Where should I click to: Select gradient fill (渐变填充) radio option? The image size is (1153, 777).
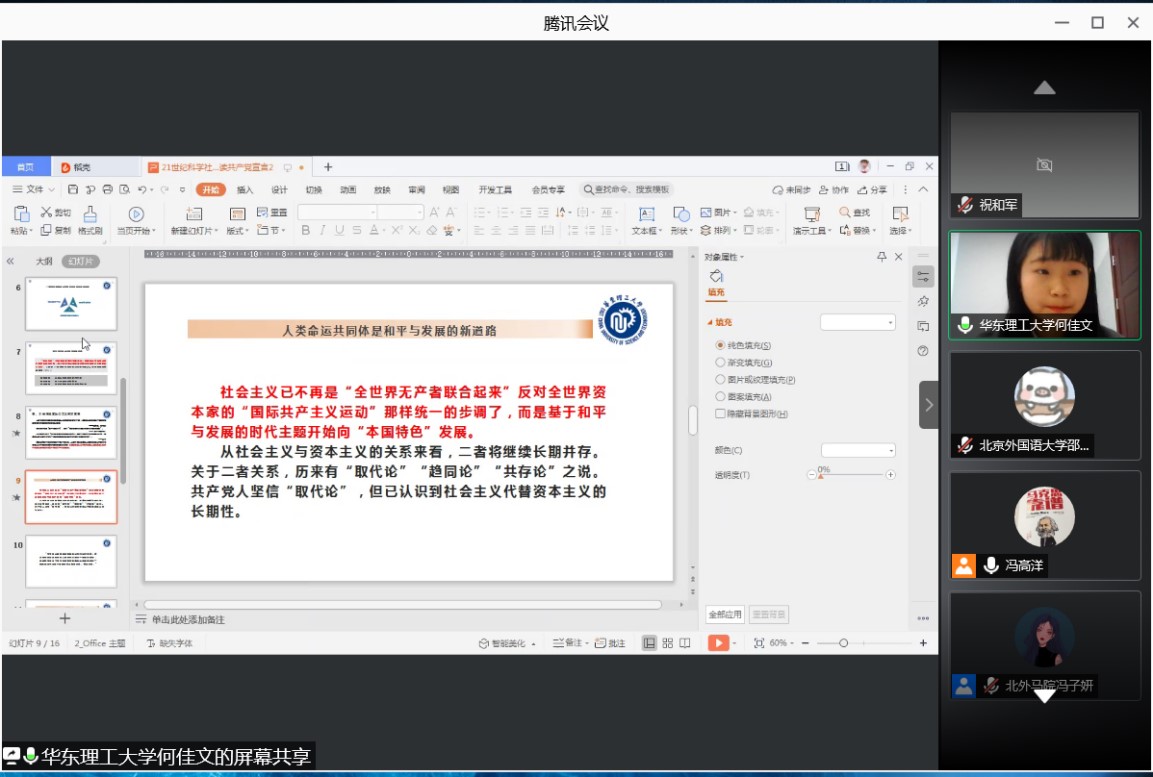tap(720, 362)
